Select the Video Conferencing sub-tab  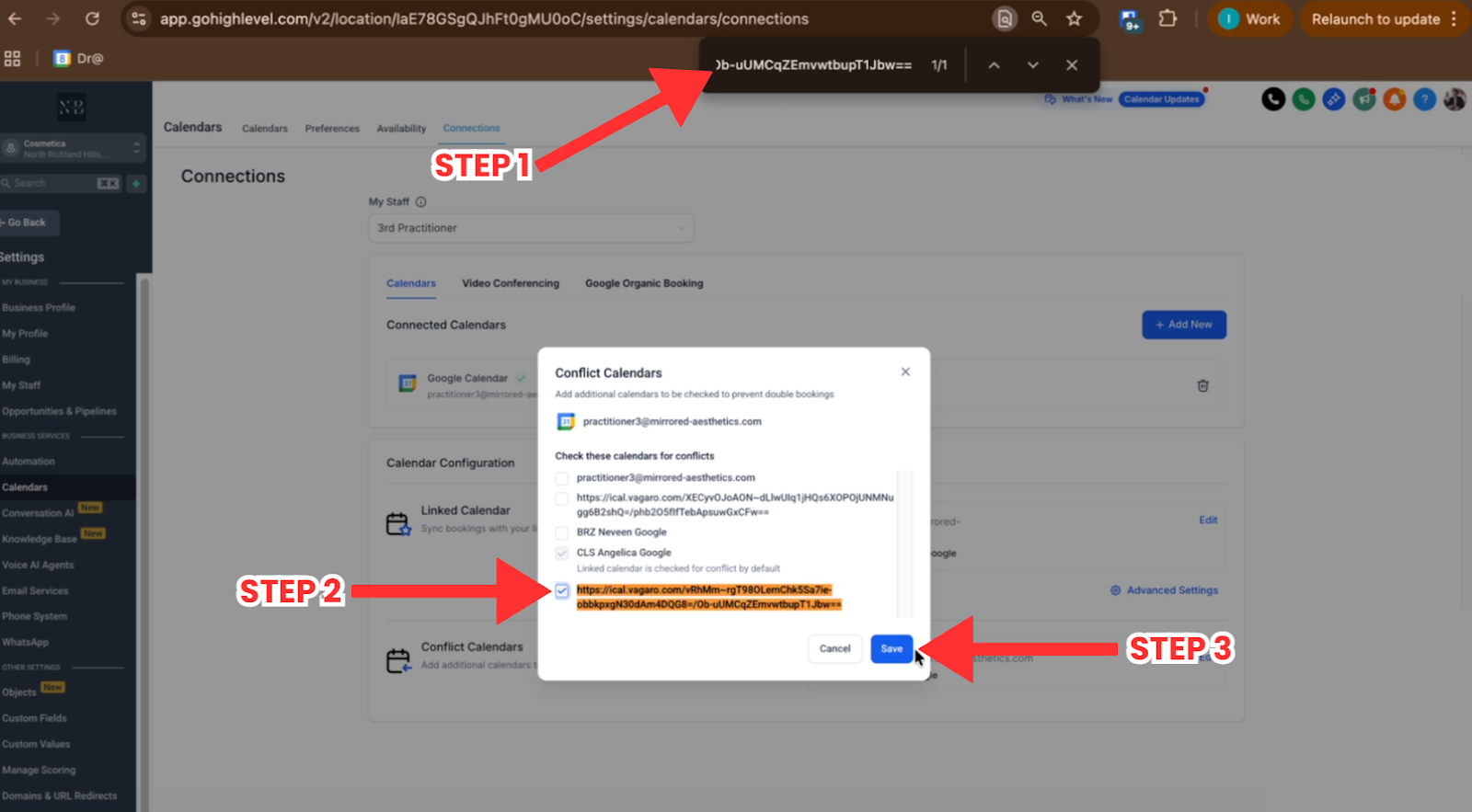511,283
